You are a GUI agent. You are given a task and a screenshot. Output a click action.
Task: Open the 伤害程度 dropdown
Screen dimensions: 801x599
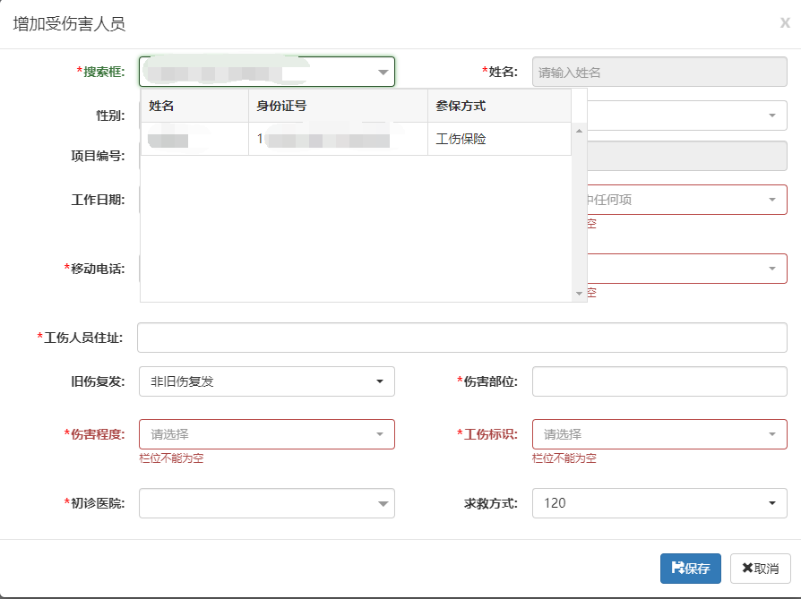(266, 434)
